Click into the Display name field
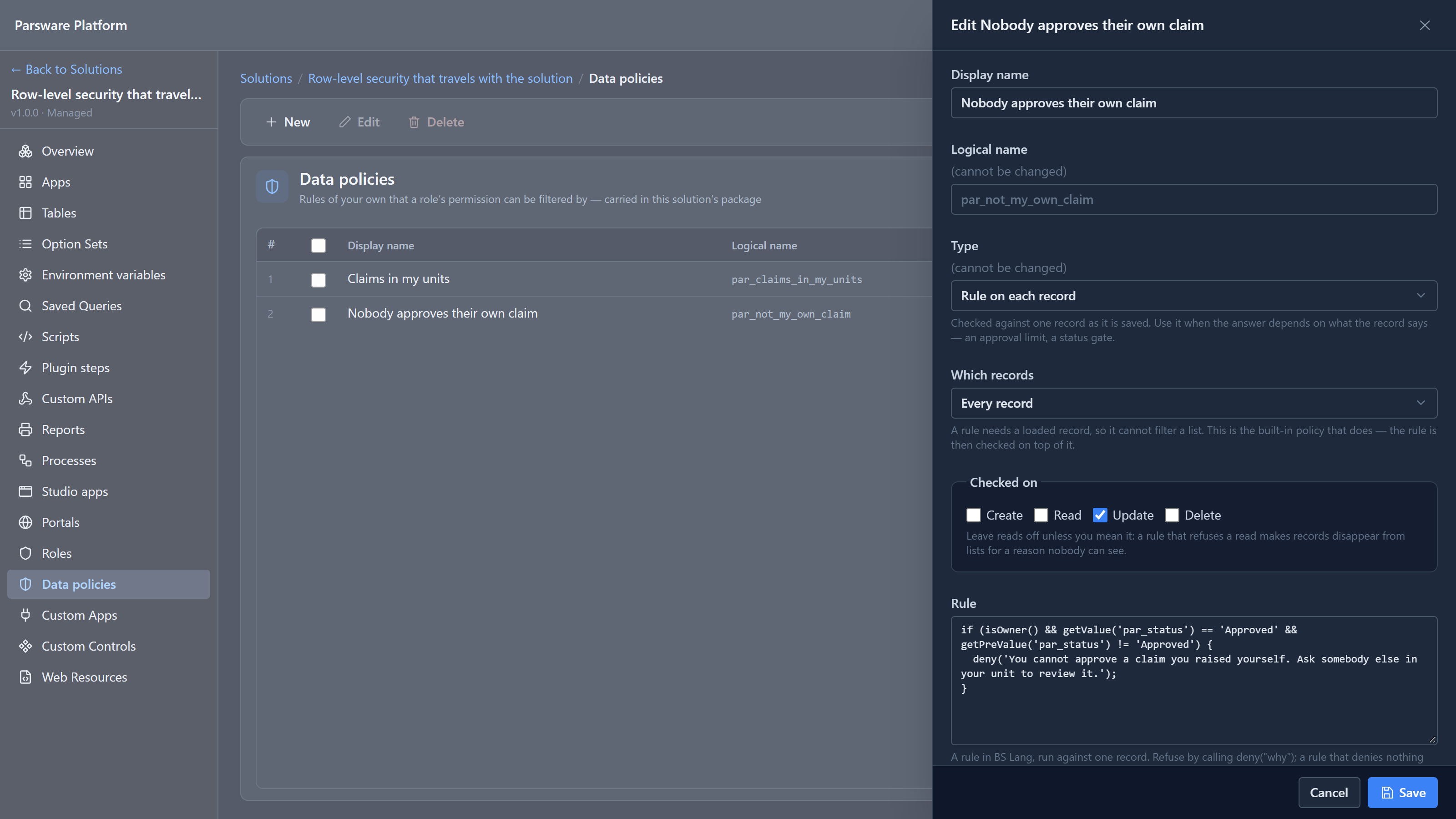 click(x=1194, y=103)
